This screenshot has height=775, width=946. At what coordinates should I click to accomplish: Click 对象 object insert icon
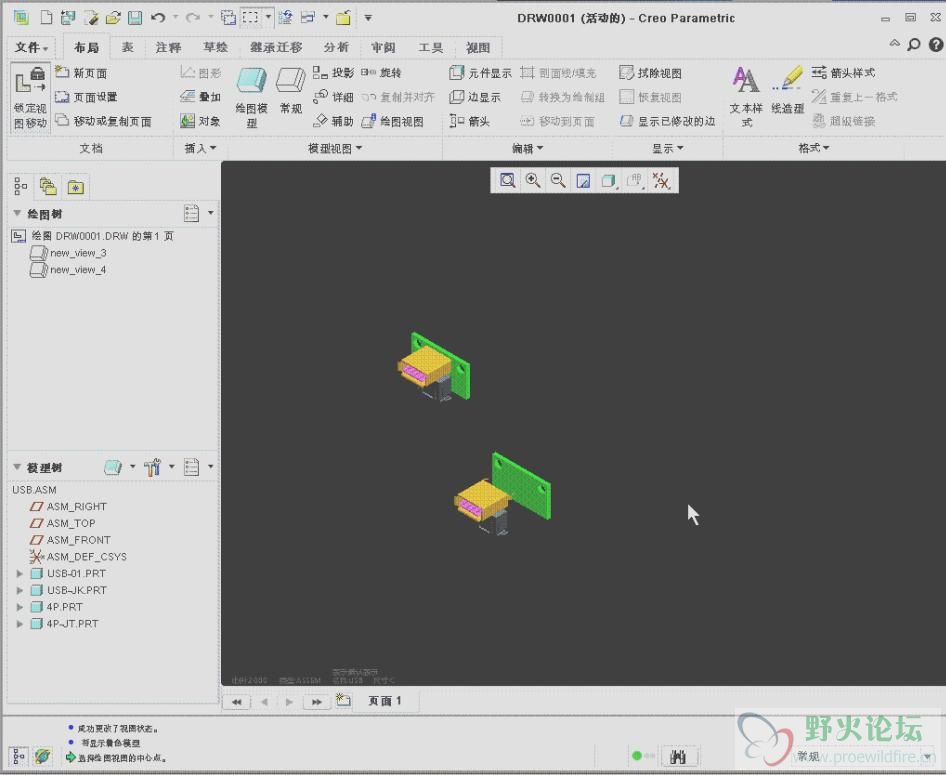200,121
